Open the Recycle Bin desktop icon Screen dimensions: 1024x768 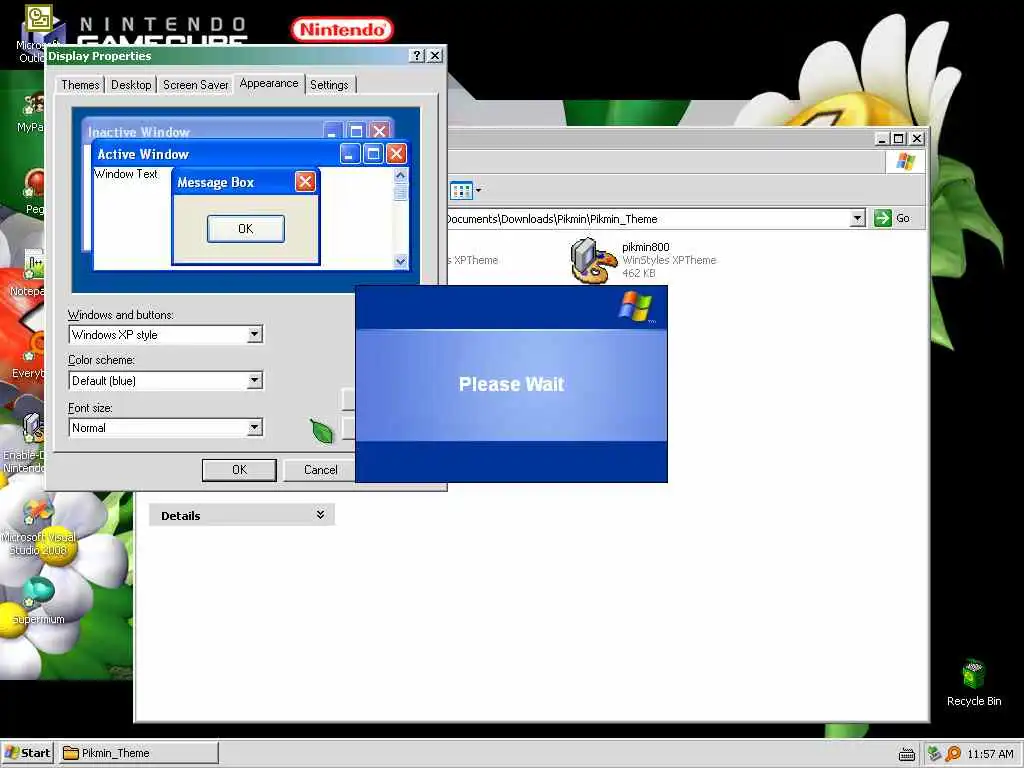tap(973, 675)
